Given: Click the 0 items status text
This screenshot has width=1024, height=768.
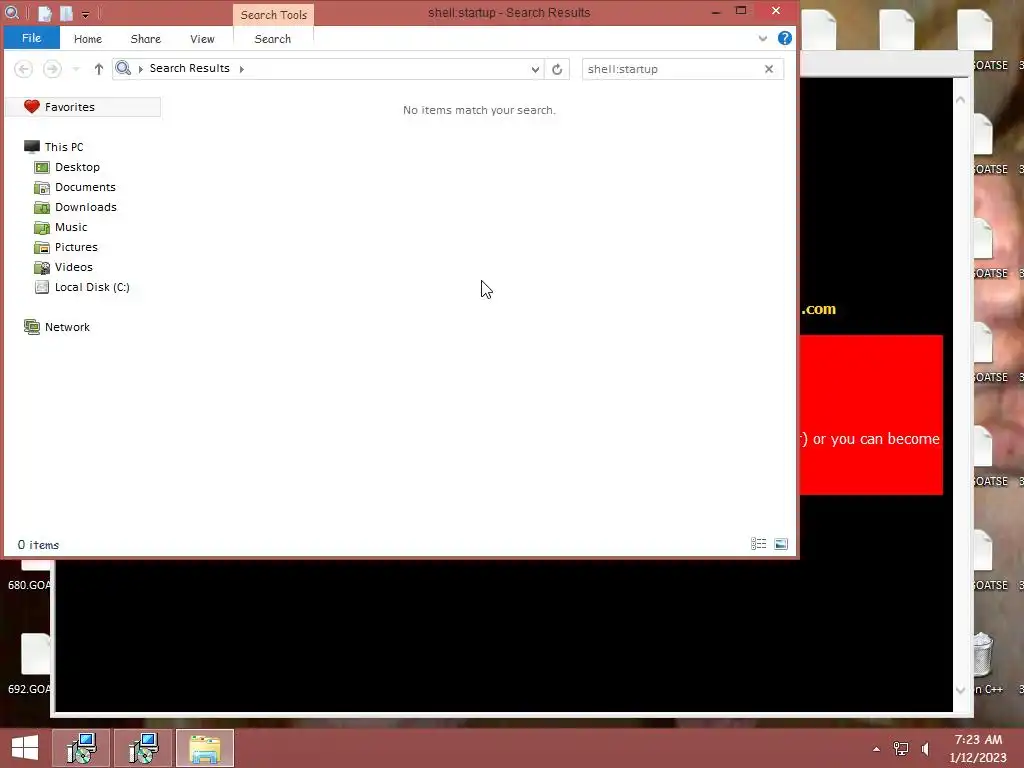Looking at the screenshot, I should (x=39, y=545).
